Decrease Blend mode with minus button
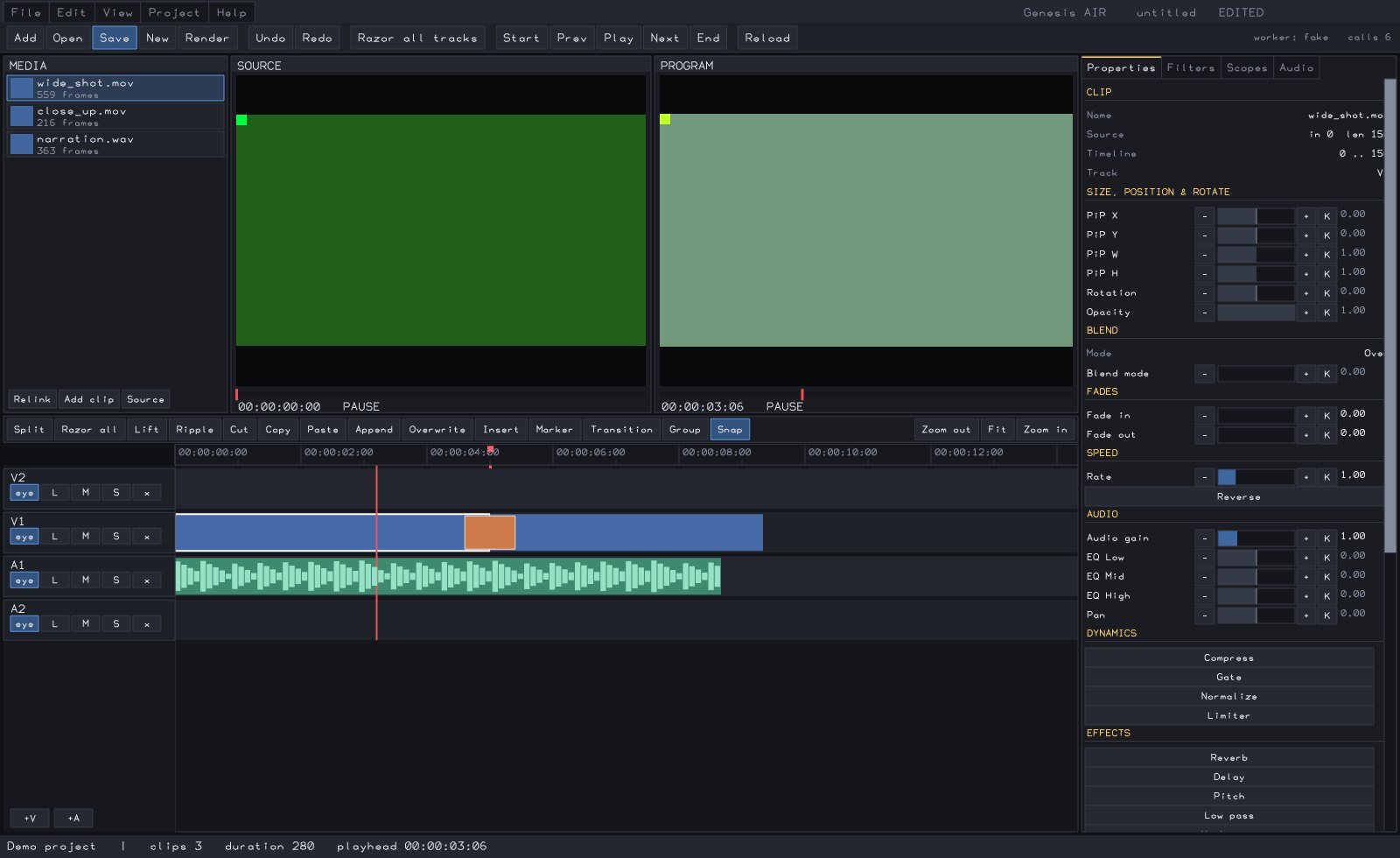 coord(1205,374)
